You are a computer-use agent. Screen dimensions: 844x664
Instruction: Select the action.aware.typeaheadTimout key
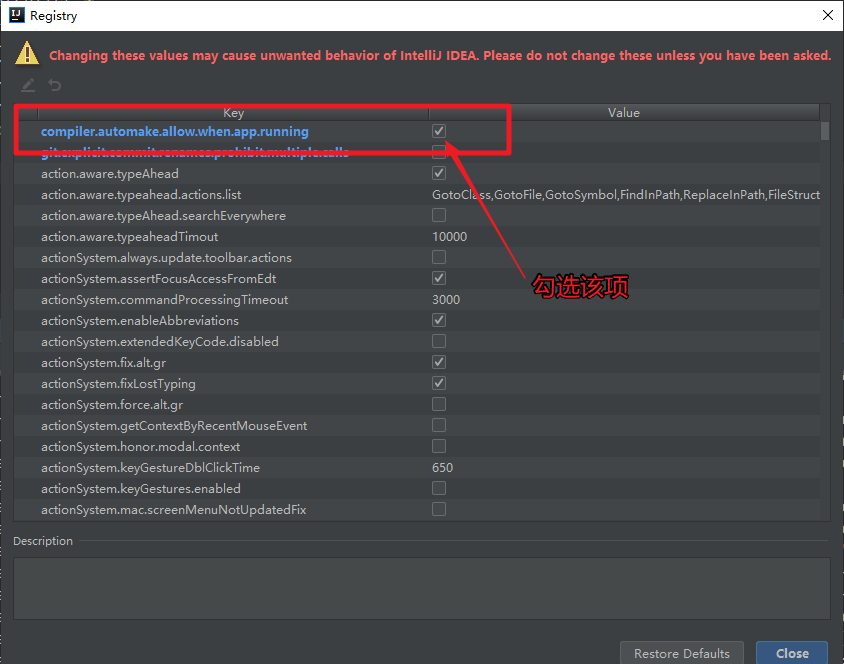pos(130,236)
